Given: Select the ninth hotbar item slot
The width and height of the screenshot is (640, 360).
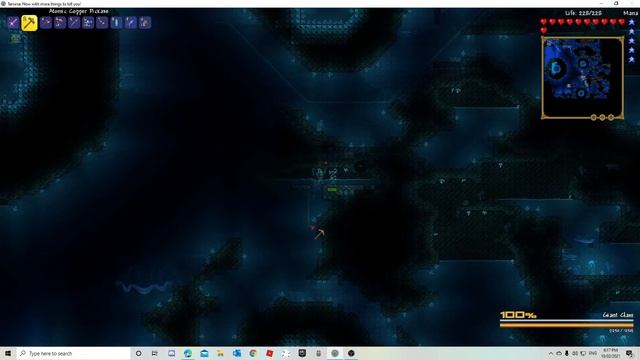Looking at the screenshot, I should point(131,22).
